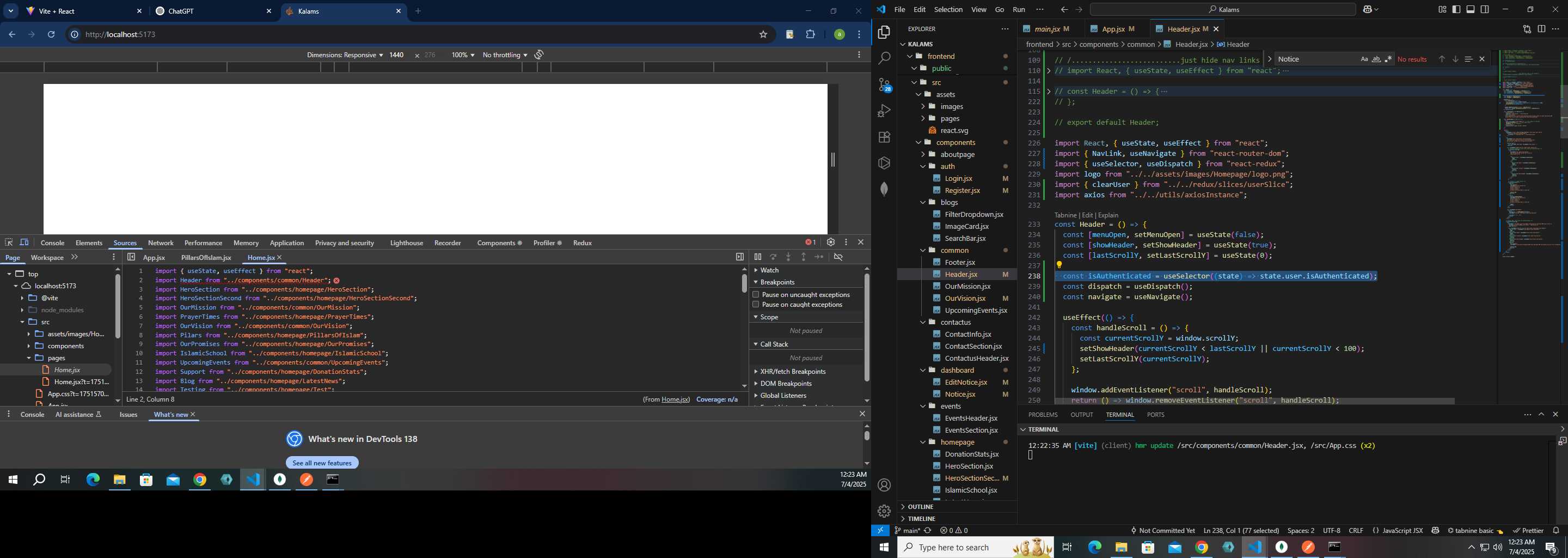Toggle the device toolbar icon in DevTools
The height and width of the screenshot is (558, 1568).
pos(24,242)
